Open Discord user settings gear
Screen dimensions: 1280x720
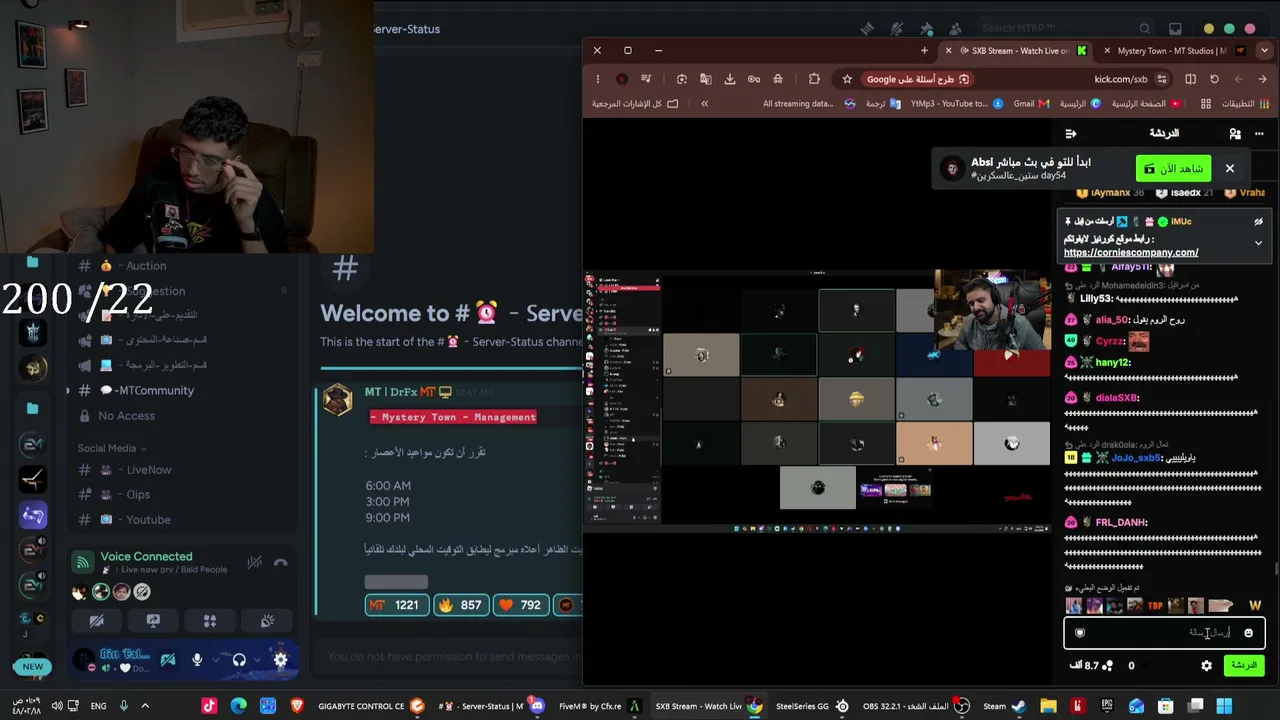[280, 660]
